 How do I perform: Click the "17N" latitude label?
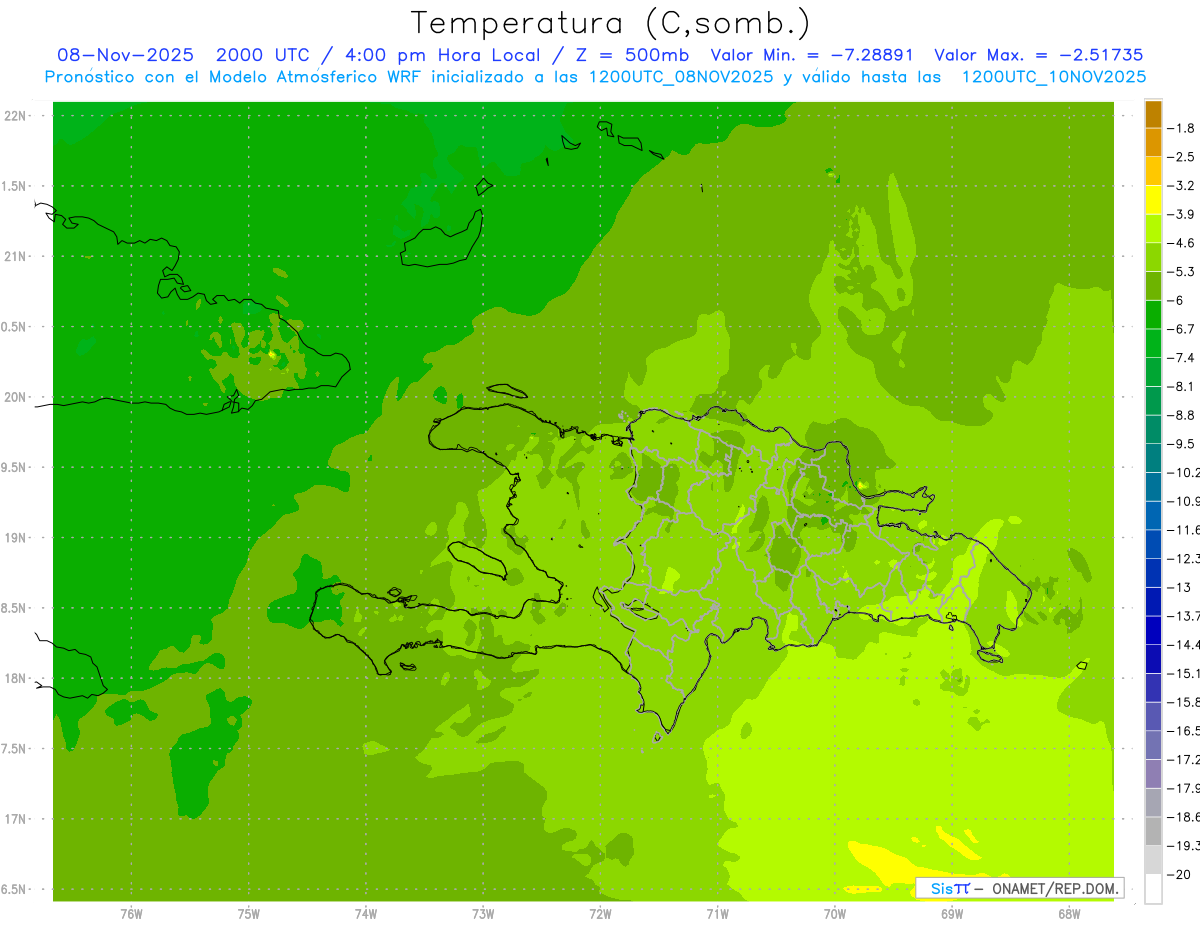click(17, 819)
